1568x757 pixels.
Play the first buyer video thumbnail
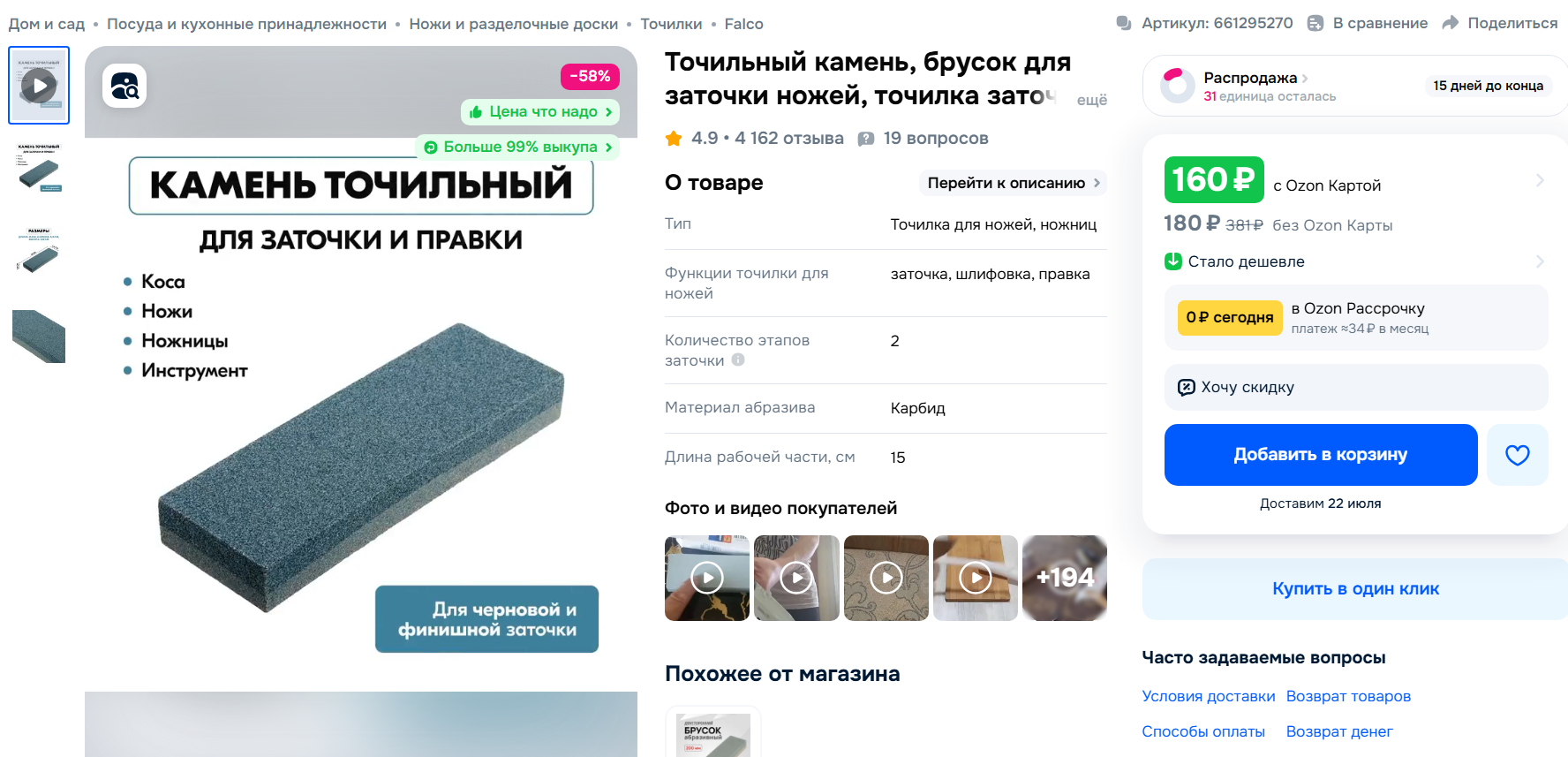click(x=707, y=578)
